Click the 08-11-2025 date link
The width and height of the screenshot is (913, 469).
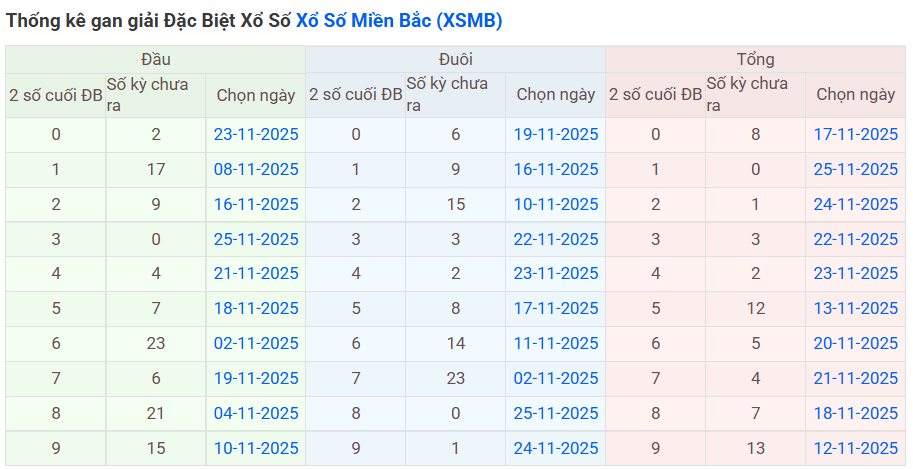[256, 169]
